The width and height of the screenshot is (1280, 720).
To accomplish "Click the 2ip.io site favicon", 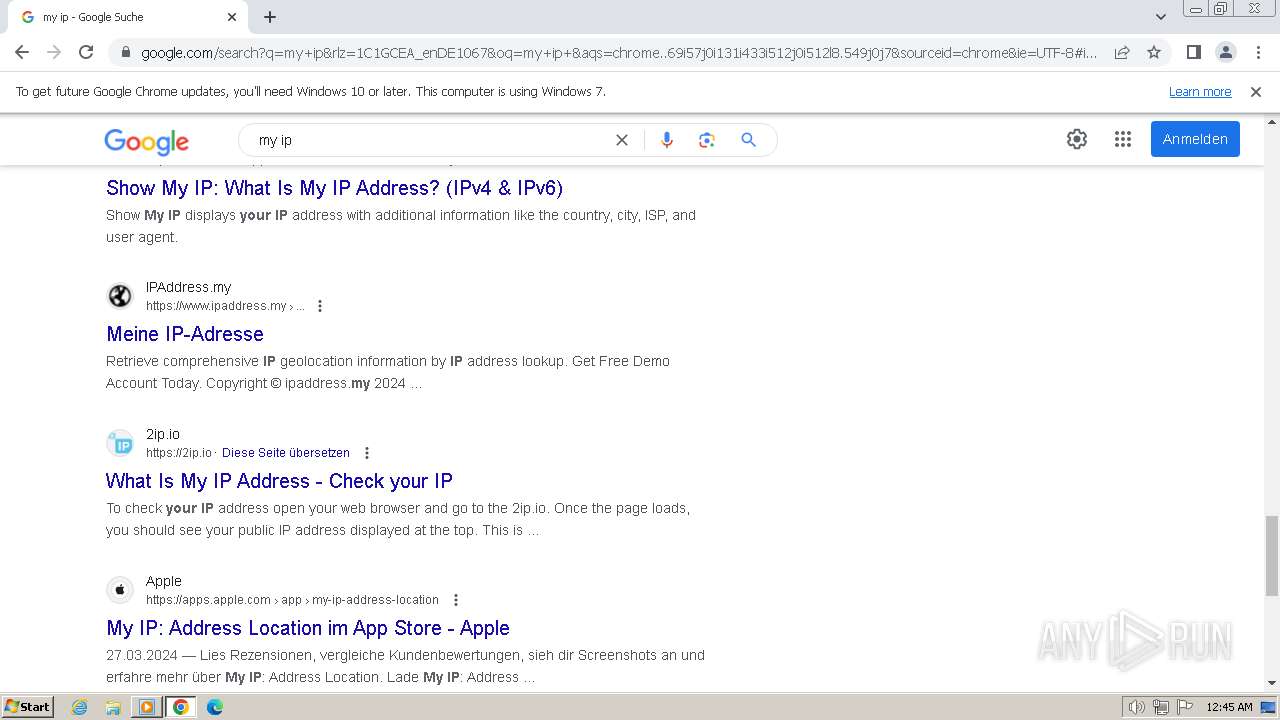I will (x=120, y=443).
